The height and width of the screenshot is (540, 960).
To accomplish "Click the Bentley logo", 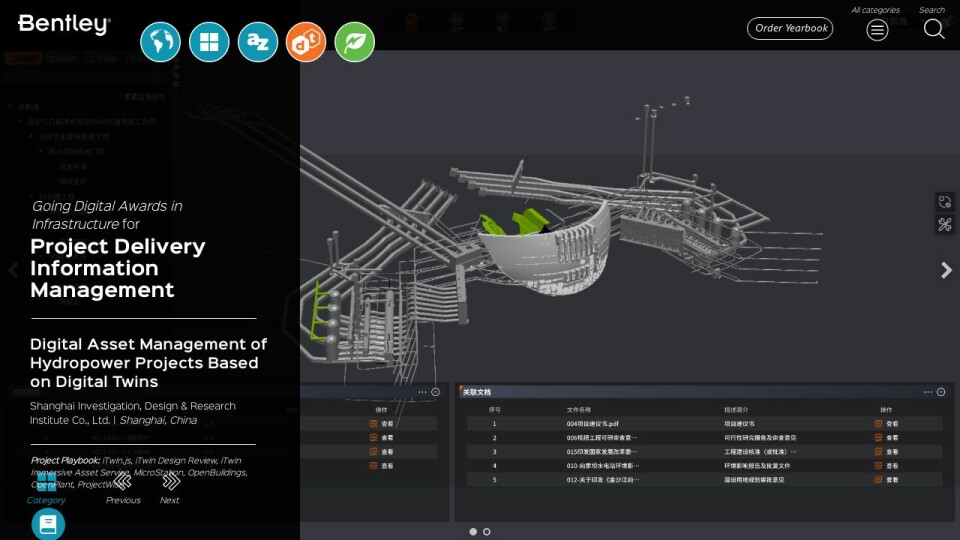I will click(64, 25).
